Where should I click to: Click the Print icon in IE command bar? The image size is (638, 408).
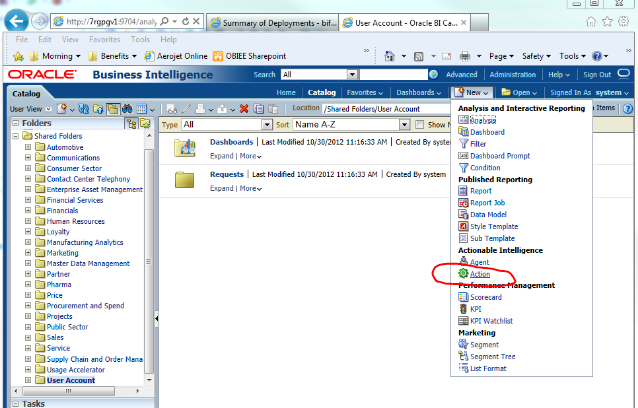point(465,56)
